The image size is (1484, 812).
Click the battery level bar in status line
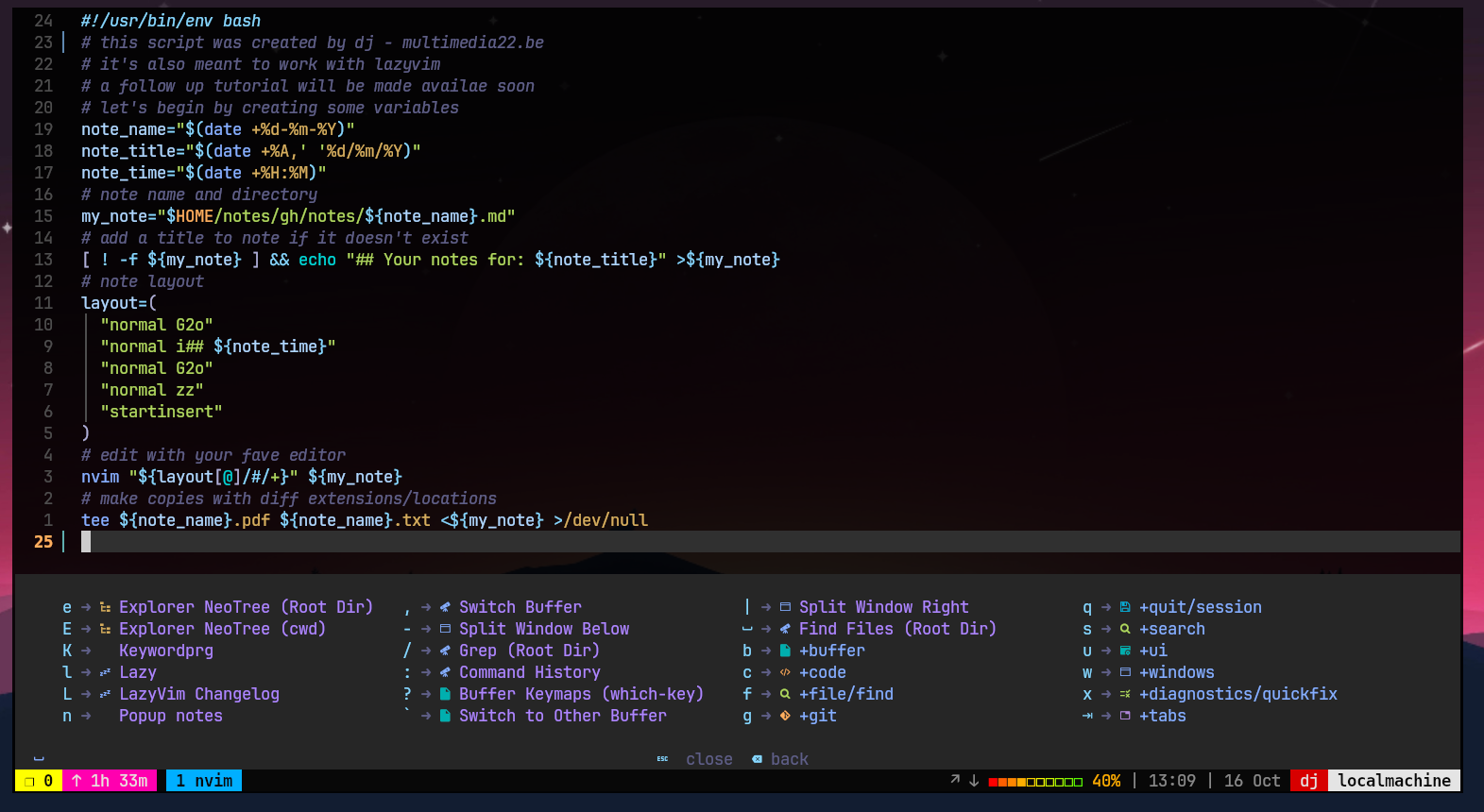click(1035, 782)
